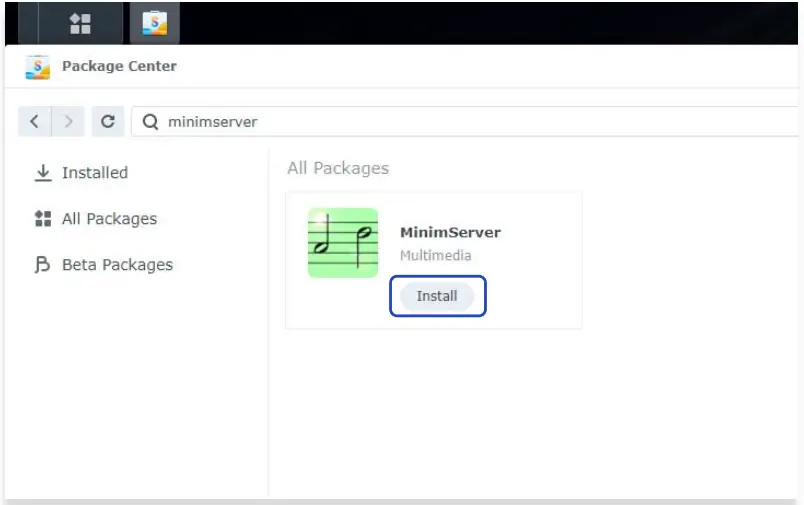
Task: Install the MinimServer package
Action: point(437,296)
